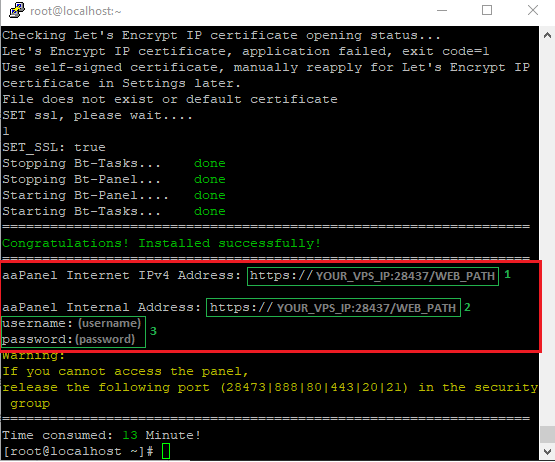Click the root@localhost title bar text
The image size is (555, 462).
point(76,11)
